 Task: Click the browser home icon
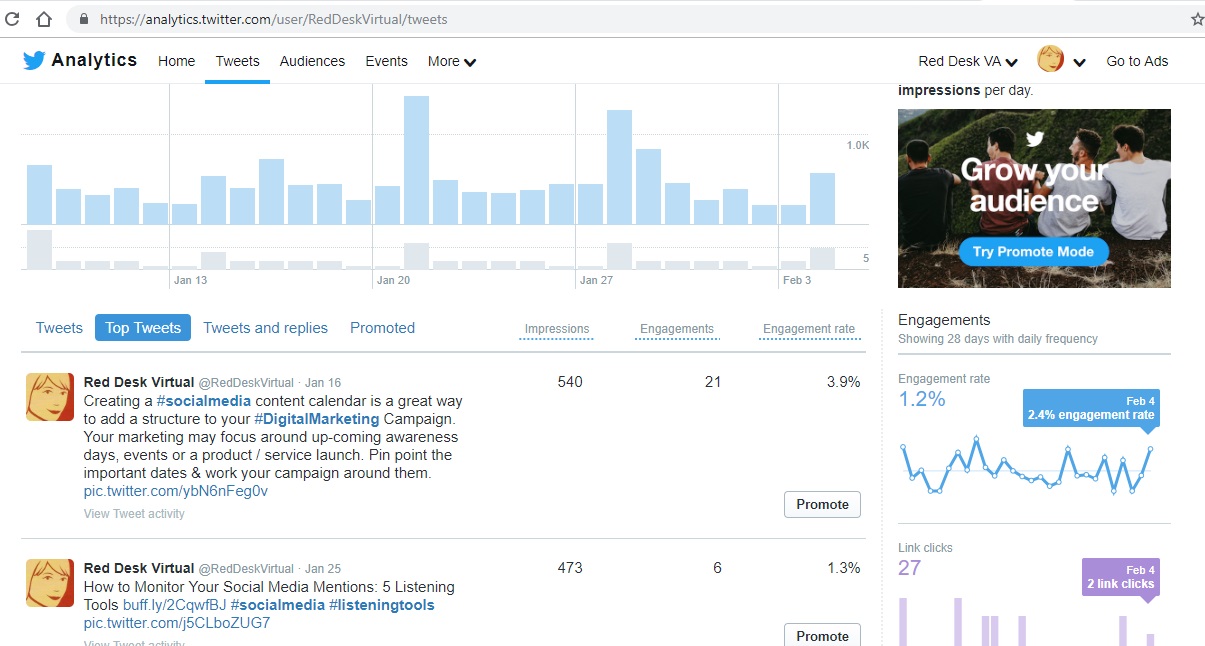[x=43, y=19]
